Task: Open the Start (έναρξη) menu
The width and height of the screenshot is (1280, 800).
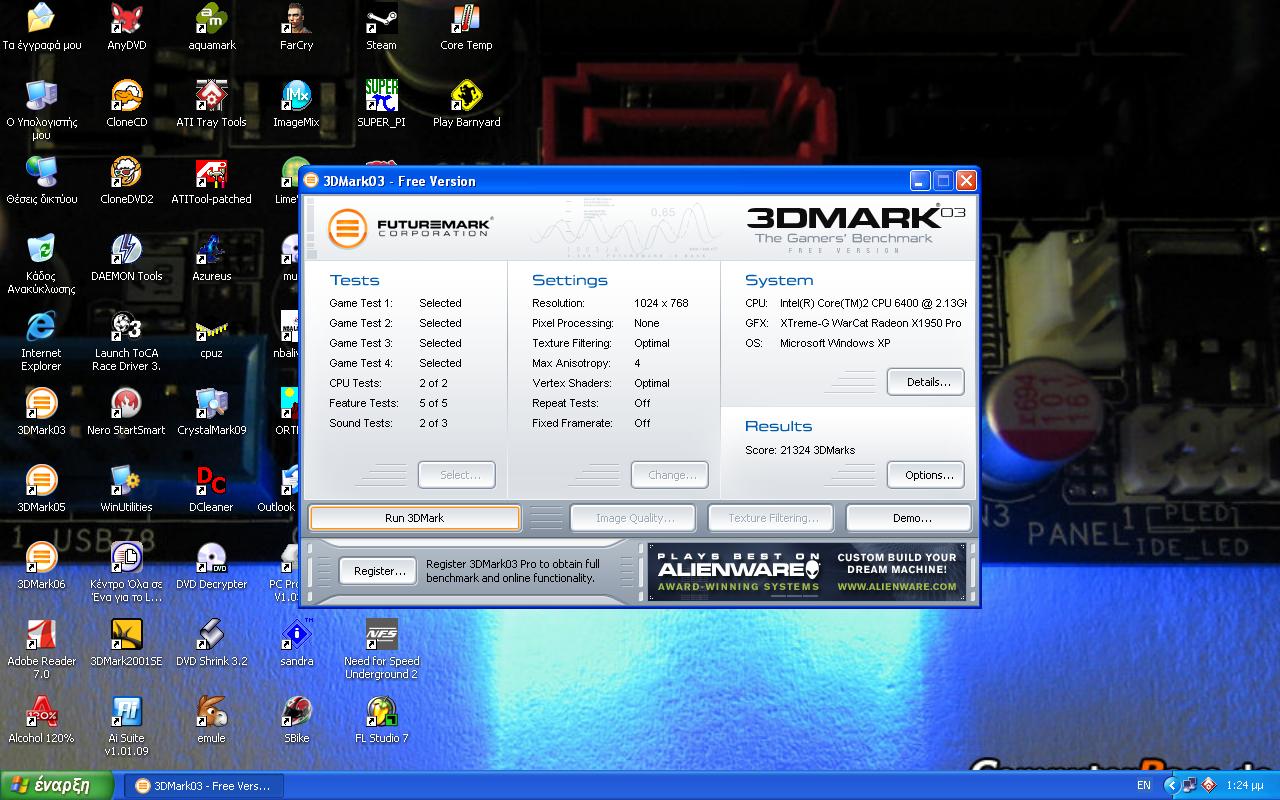Action: [x=58, y=785]
